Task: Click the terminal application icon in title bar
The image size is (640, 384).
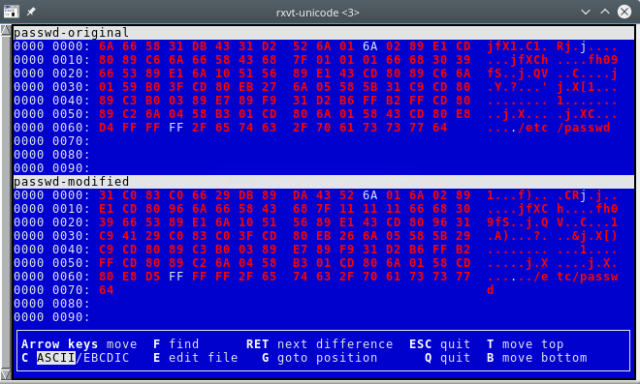Action: [x=11, y=12]
